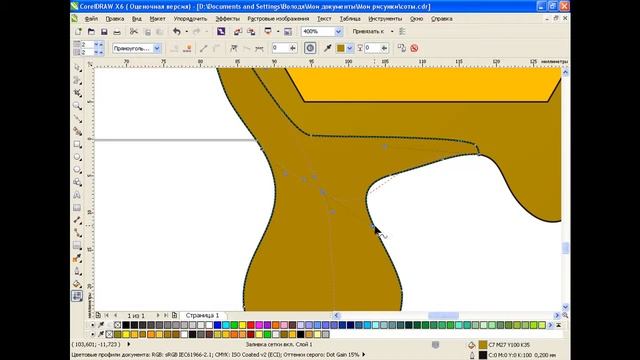This screenshot has height=360, width=640.
Task: Click the New document icon
Action: click(78, 31)
